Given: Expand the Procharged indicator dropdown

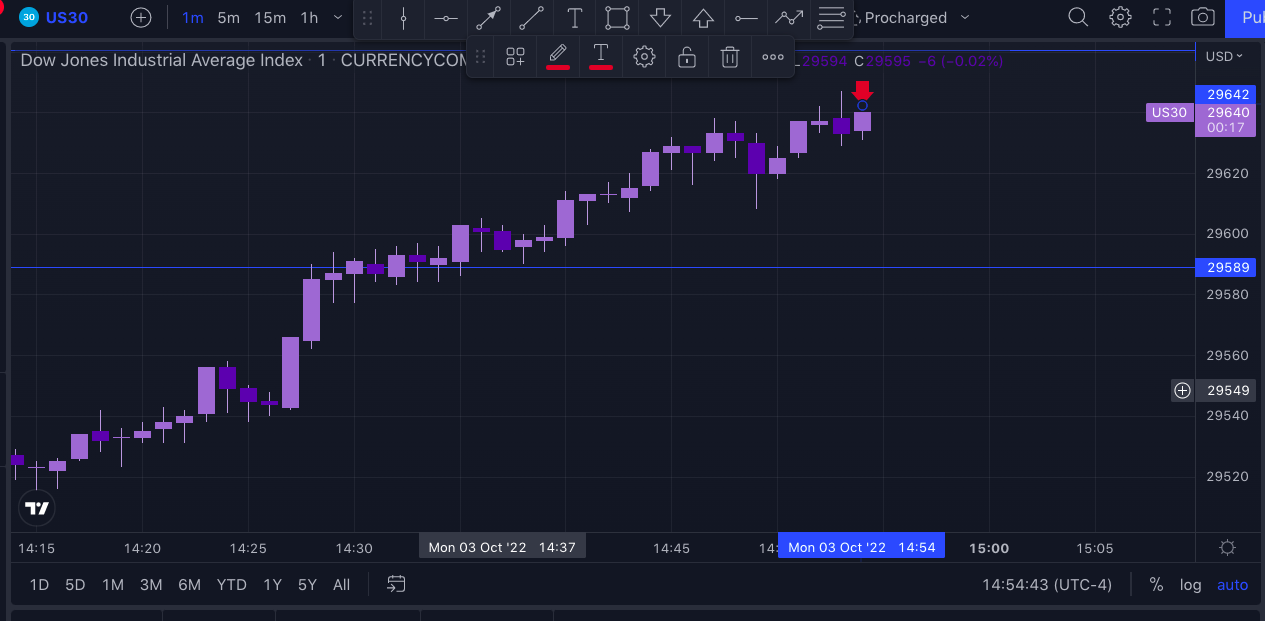Looking at the screenshot, I should click(x=963, y=17).
